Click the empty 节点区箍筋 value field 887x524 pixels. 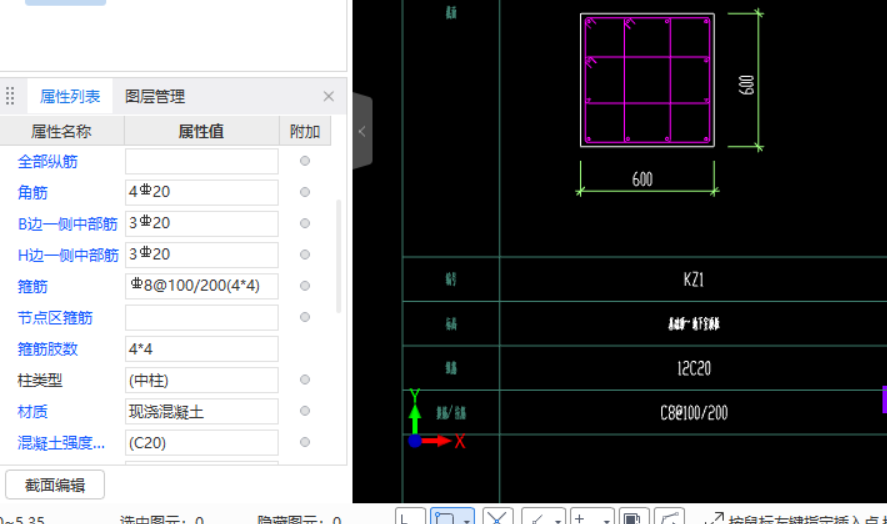click(201, 317)
